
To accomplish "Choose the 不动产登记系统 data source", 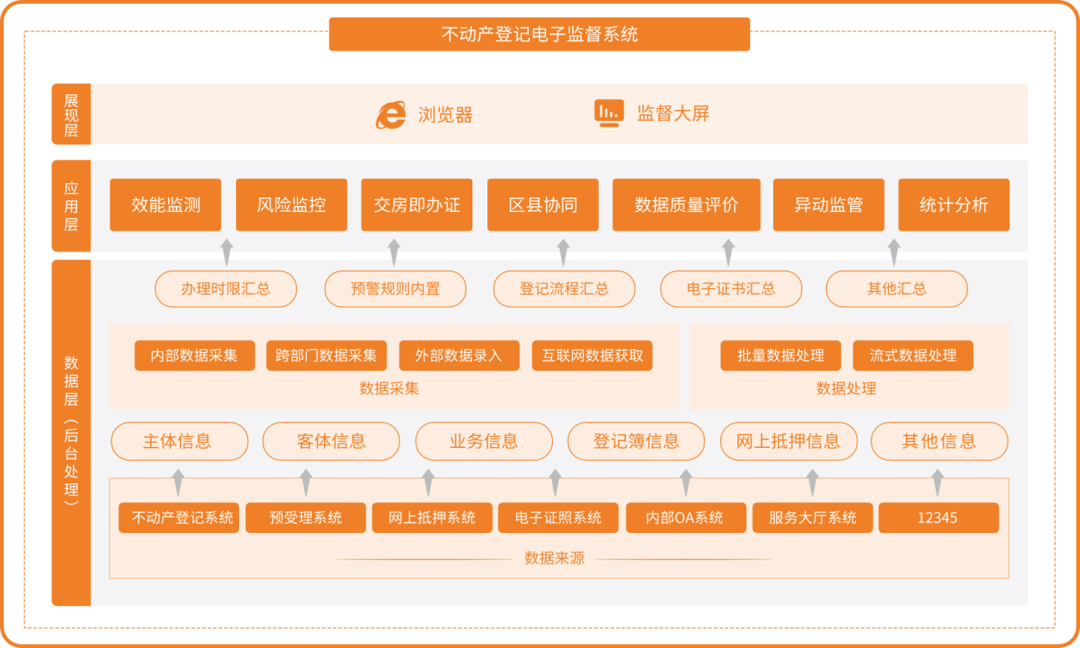I will 179,518.
